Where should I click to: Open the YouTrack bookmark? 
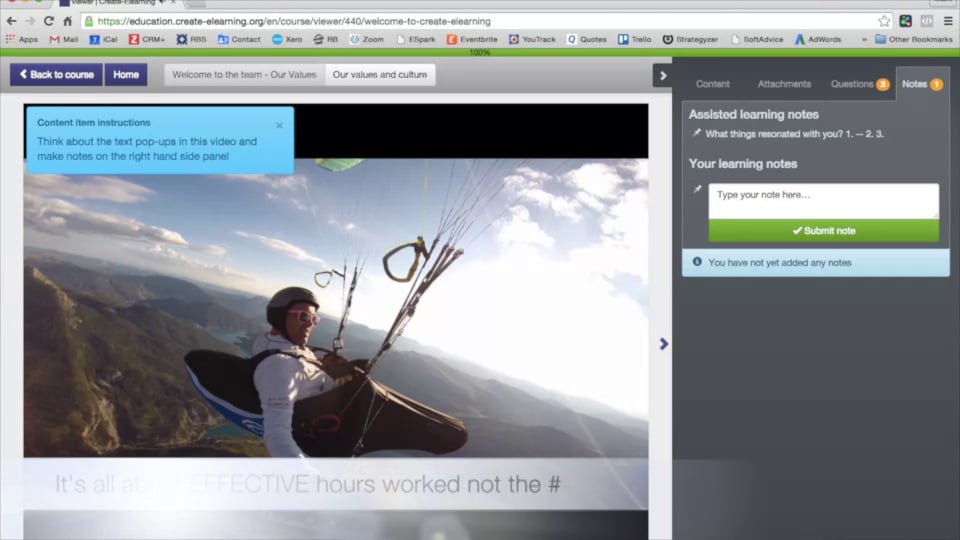[532, 39]
